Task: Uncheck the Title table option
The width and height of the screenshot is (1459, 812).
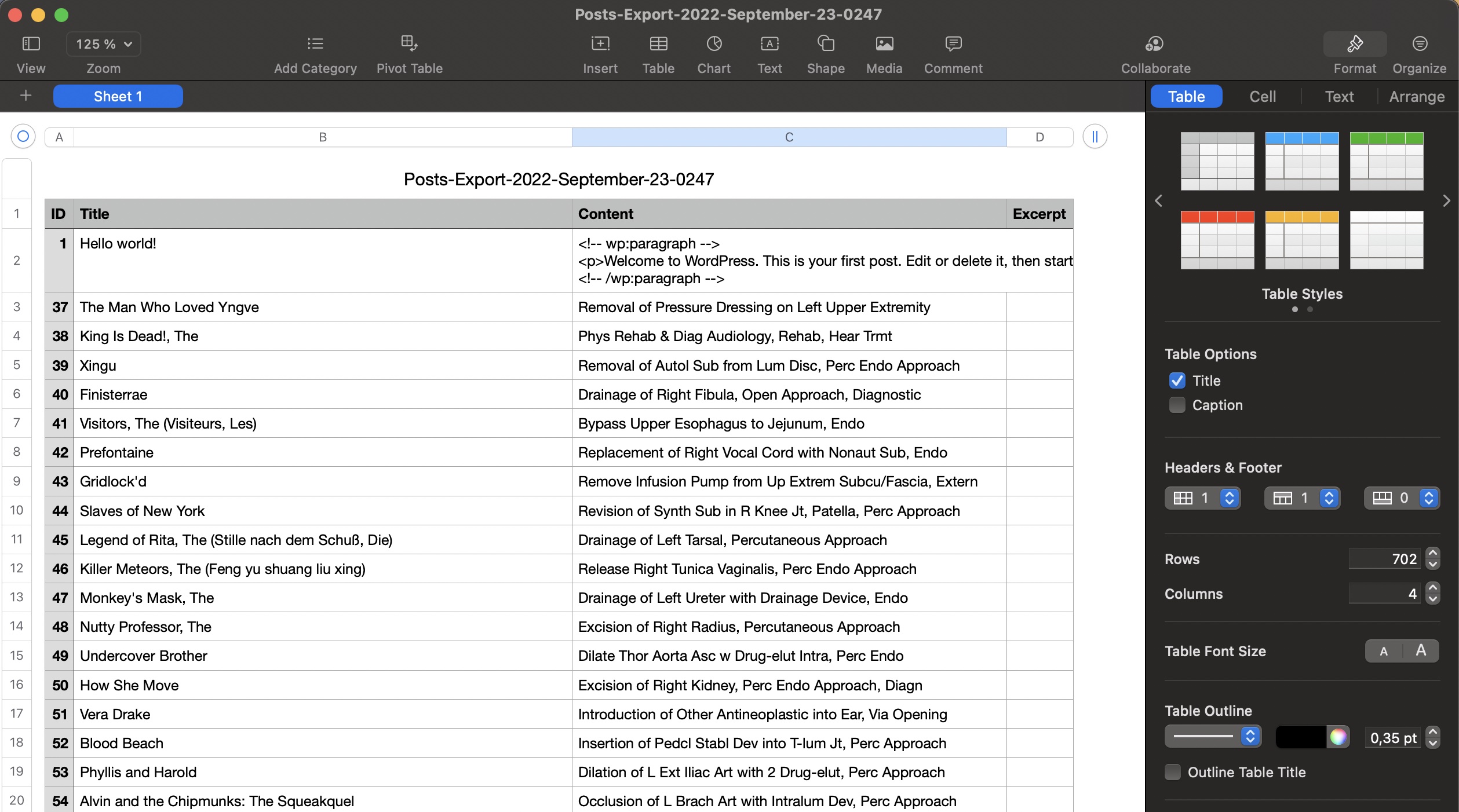Action: (x=1177, y=381)
